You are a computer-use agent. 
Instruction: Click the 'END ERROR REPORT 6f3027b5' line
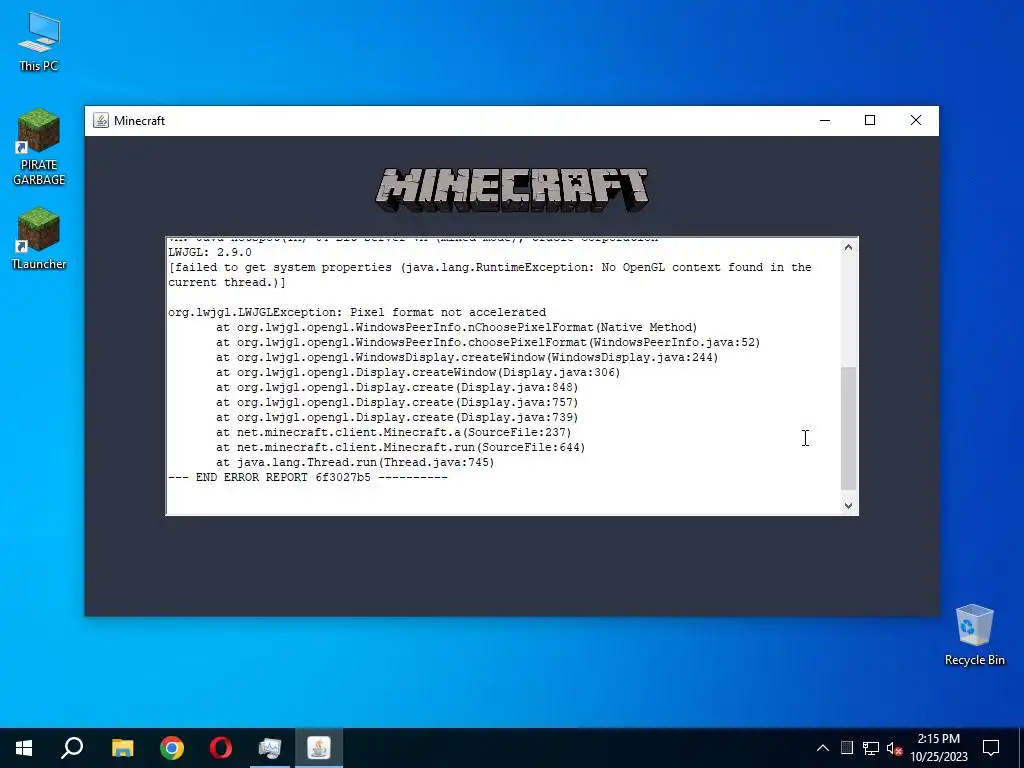pos(308,477)
